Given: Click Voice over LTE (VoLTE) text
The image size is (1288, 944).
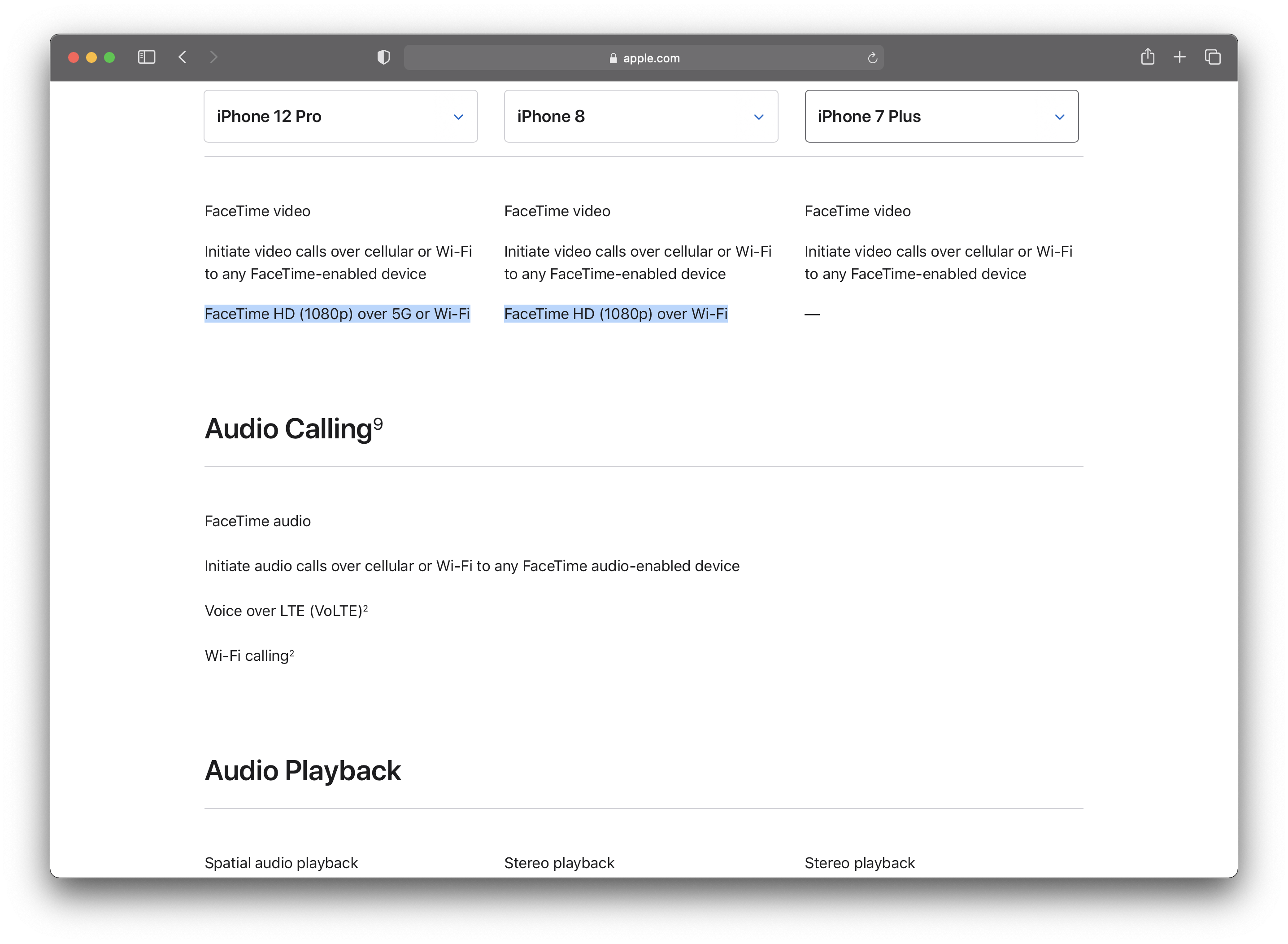Looking at the screenshot, I should [x=283, y=611].
